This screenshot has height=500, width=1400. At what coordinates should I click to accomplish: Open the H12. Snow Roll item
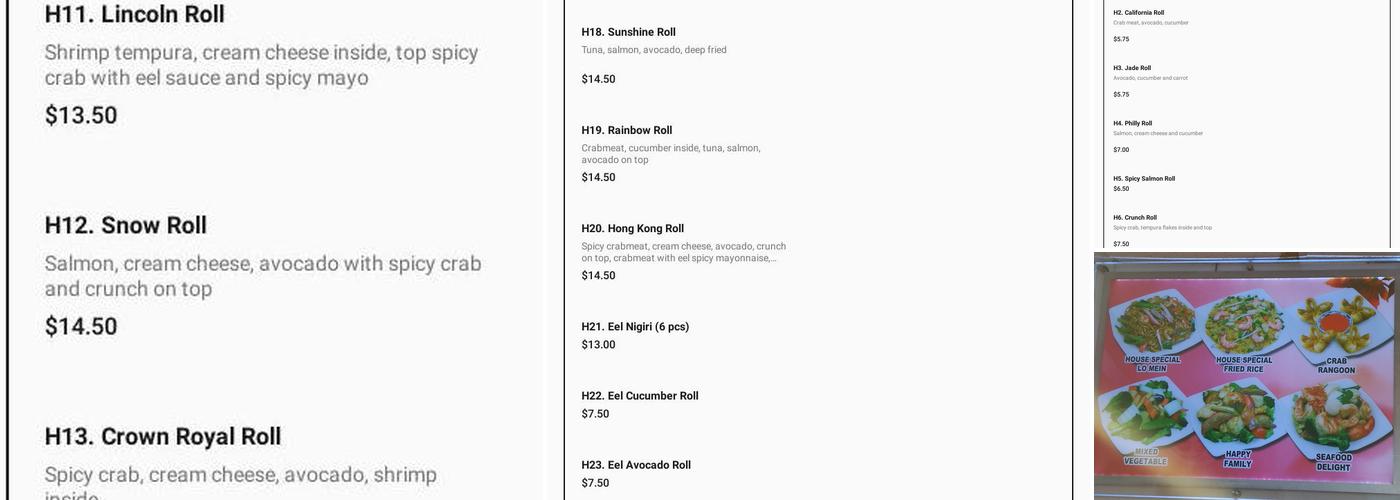(126, 226)
